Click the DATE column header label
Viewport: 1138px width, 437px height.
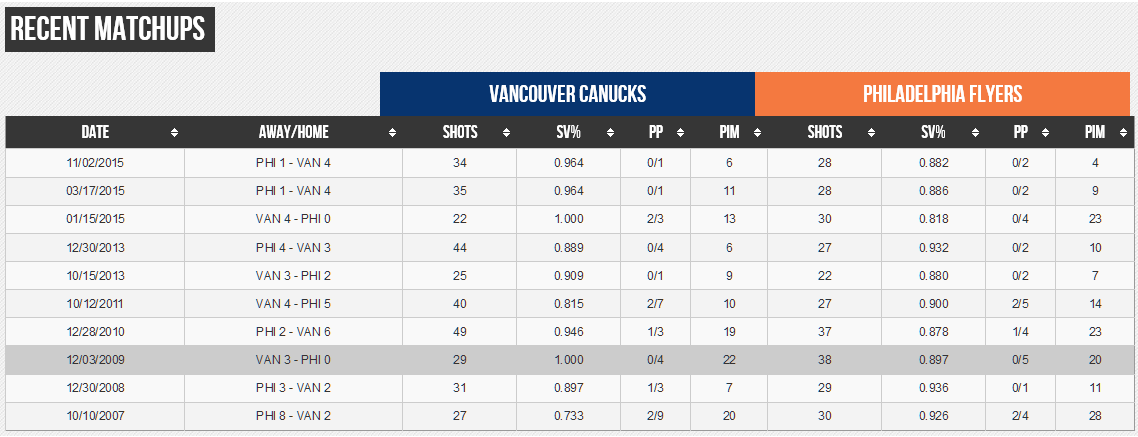click(95, 132)
